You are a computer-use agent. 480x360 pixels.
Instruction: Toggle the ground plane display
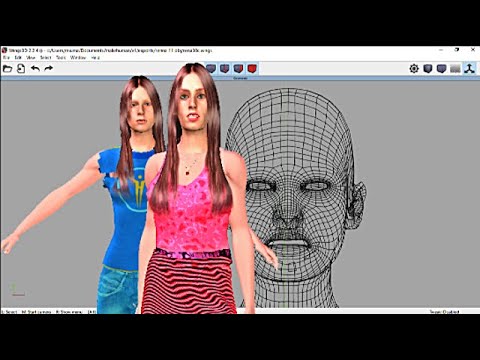click(455, 69)
